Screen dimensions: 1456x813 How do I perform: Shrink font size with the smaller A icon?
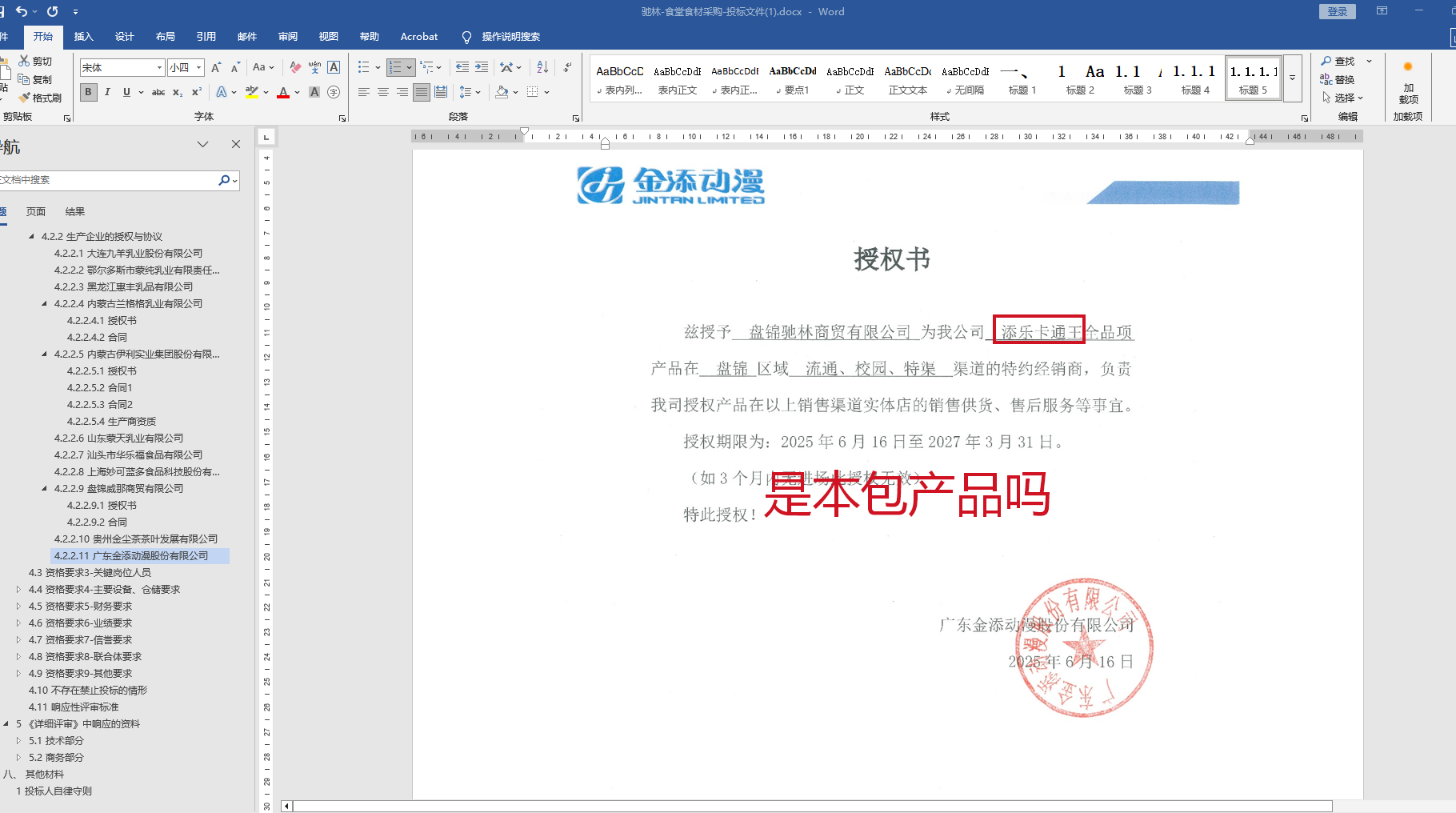click(x=235, y=67)
